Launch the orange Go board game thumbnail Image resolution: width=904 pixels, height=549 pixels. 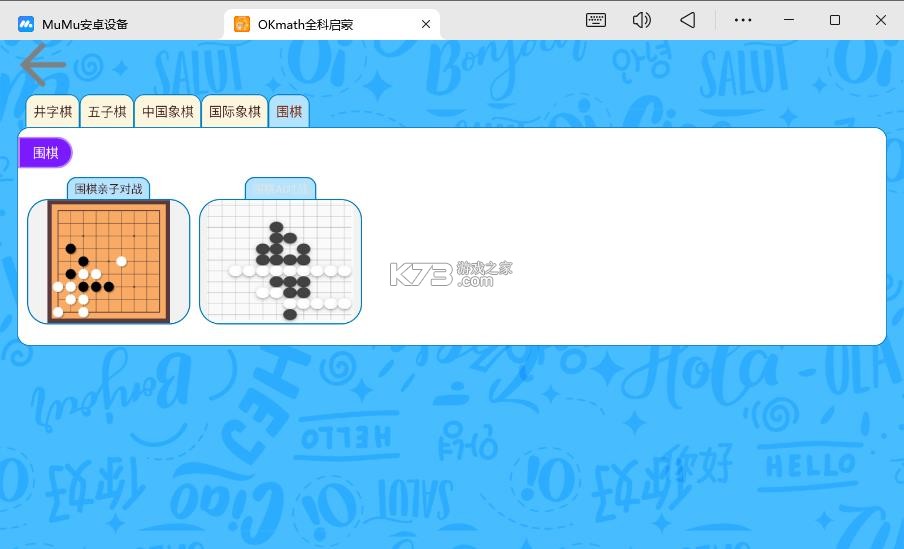108,261
